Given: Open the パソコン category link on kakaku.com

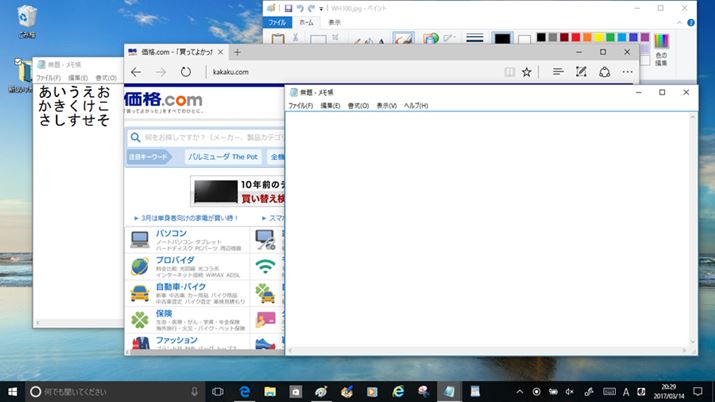Looking at the screenshot, I should [x=171, y=233].
